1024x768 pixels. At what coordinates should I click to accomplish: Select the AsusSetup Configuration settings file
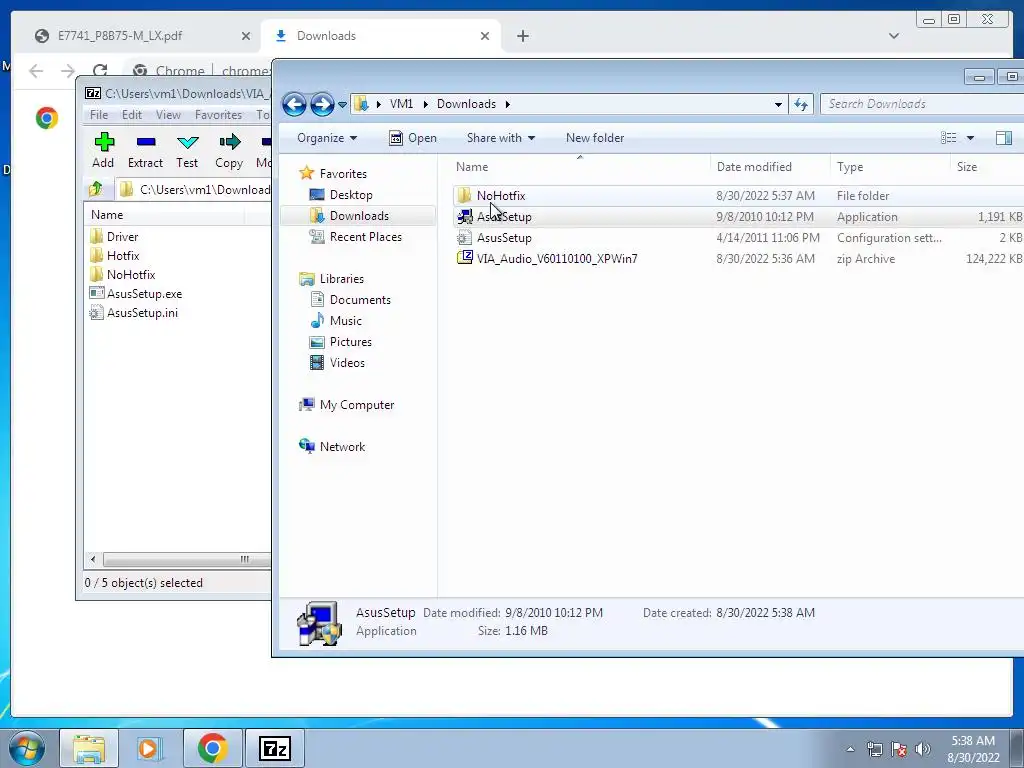pos(738,238)
